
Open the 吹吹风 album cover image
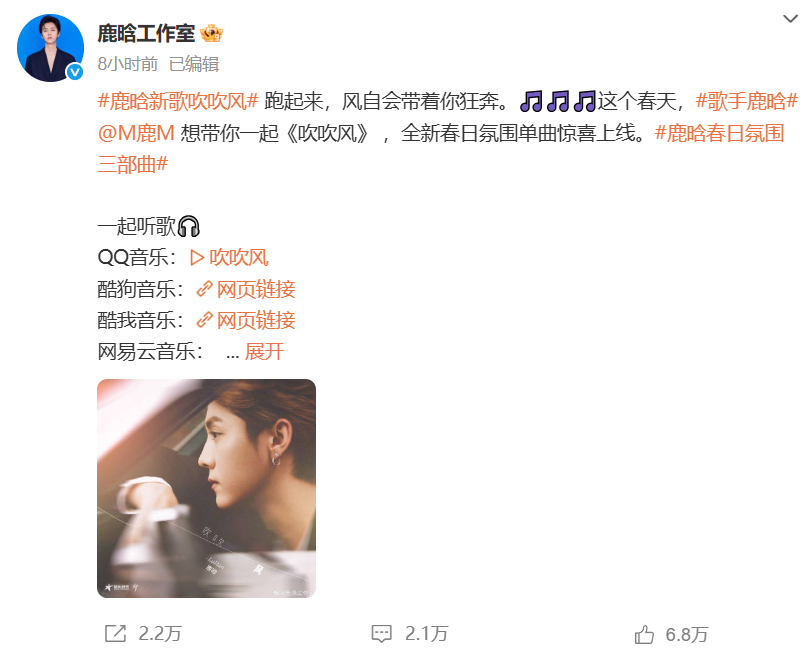pyautogui.click(x=207, y=488)
